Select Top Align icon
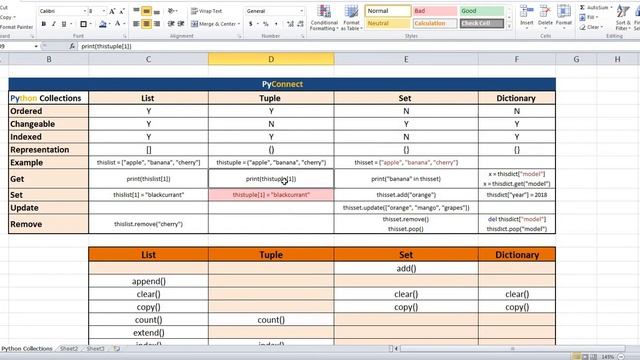This screenshot has height=360, width=640. 136,11
